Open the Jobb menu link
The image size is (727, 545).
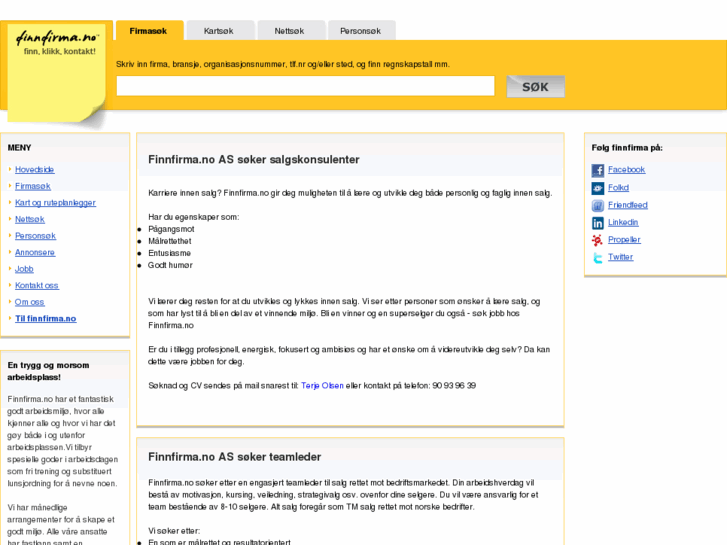coord(24,269)
